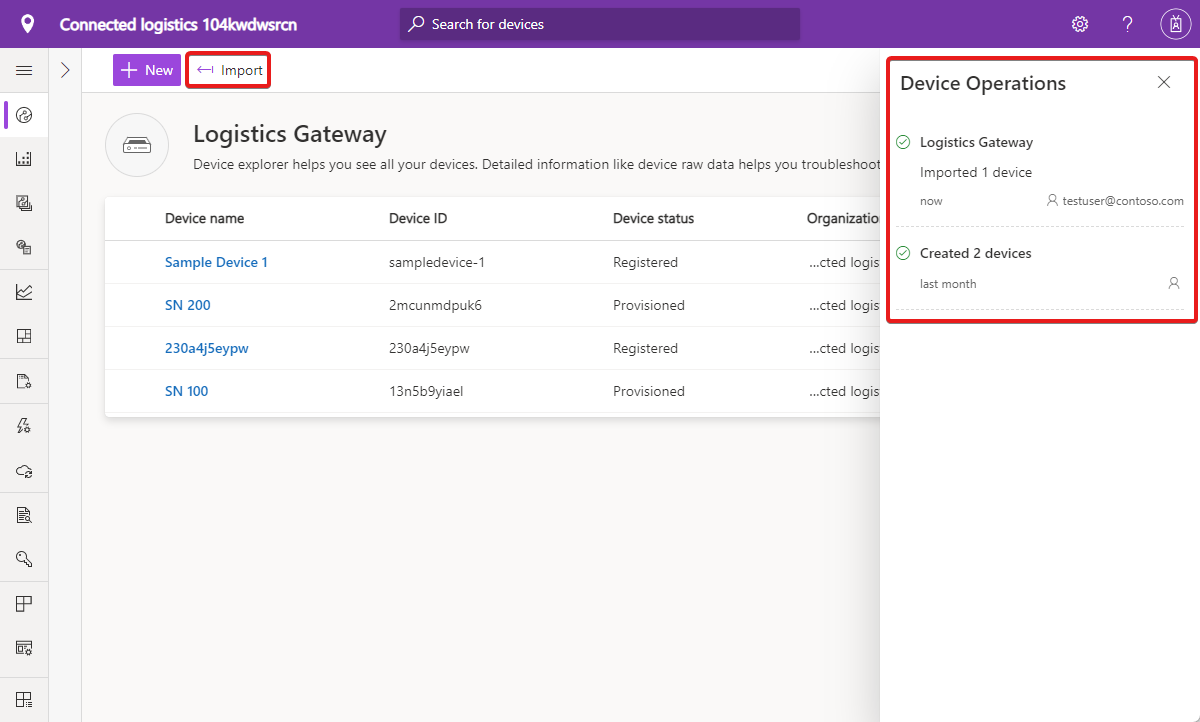1200x722 pixels.
Task: Click testuser@contoso.com in operations panel
Action: click(1122, 201)
